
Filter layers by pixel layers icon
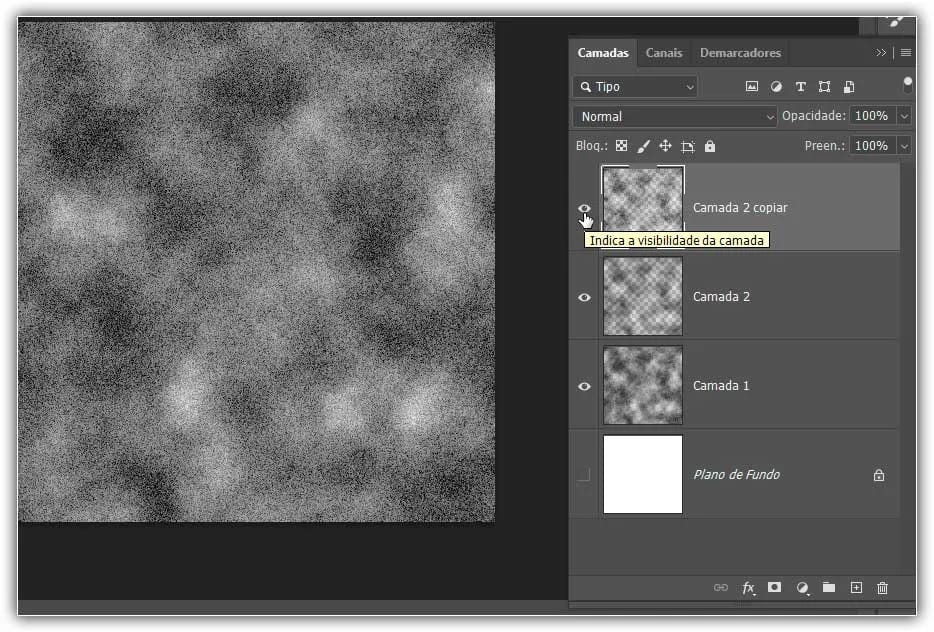[752, 86]
